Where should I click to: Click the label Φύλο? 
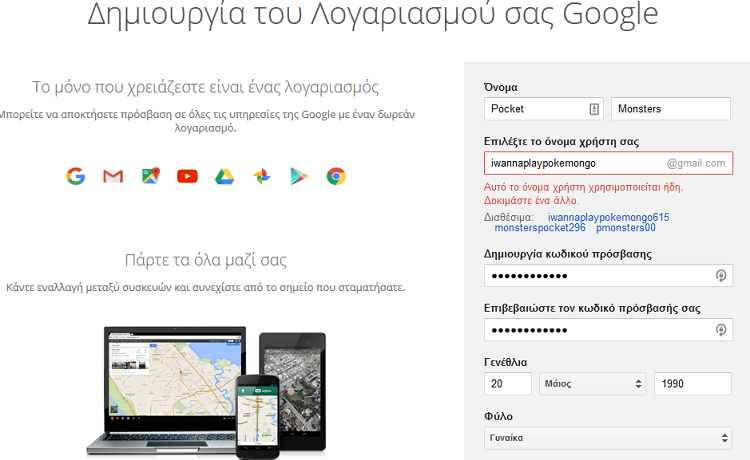(x=498, y=416)
